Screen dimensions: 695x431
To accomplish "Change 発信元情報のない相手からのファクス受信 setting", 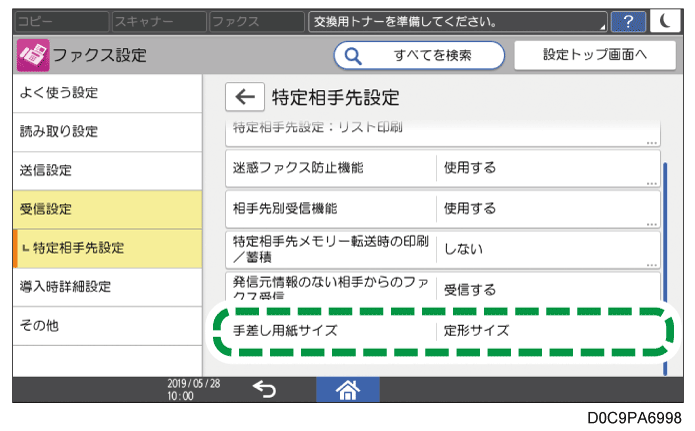I will coord(443,286).
